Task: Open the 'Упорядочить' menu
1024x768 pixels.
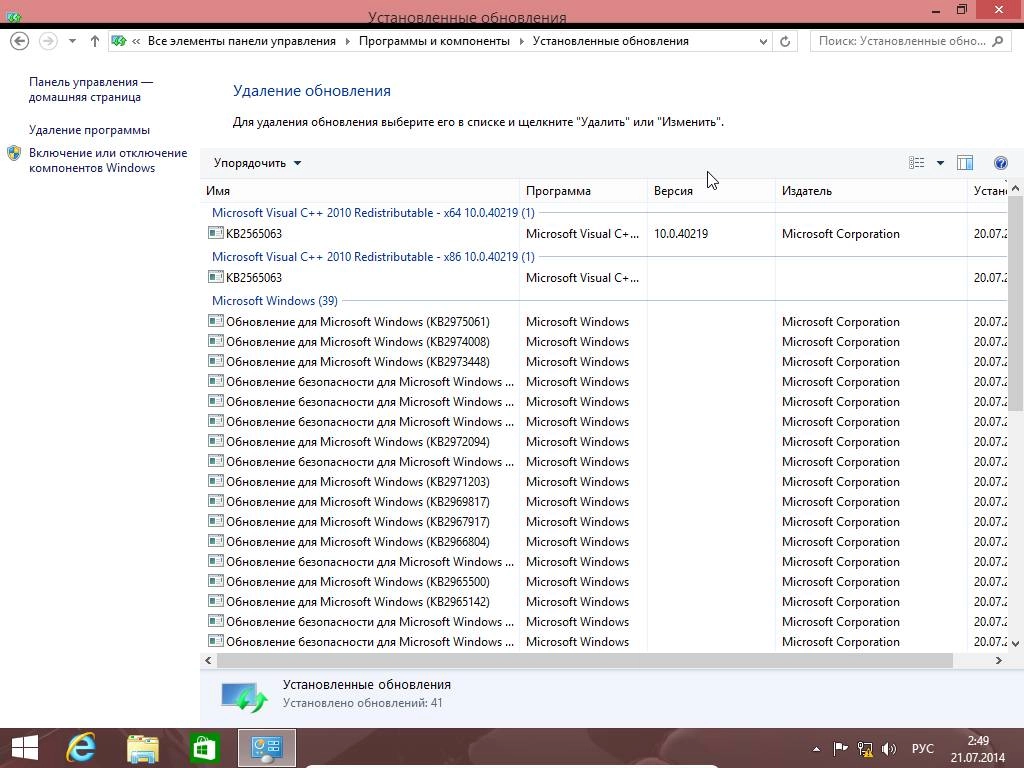Action: [257, 163]
